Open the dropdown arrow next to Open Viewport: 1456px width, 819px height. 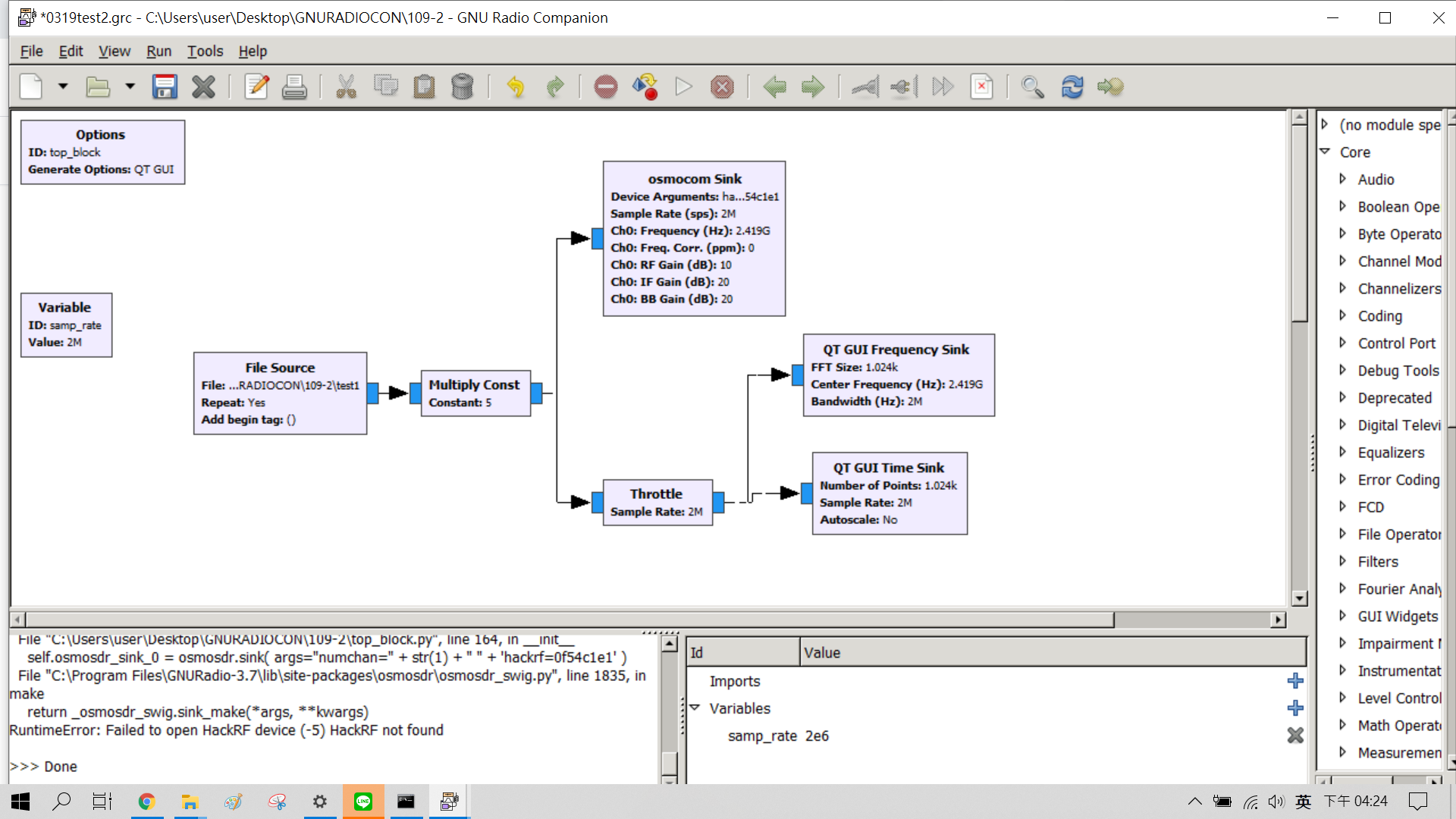pos(130,86)
